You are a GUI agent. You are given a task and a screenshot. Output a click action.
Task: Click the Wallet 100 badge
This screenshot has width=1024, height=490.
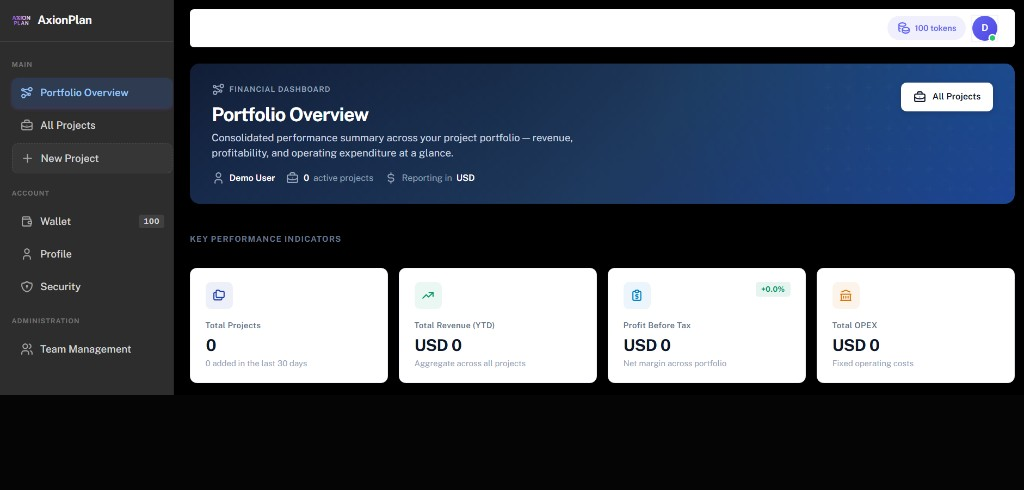pyautogui.click(x=152, y=221)
